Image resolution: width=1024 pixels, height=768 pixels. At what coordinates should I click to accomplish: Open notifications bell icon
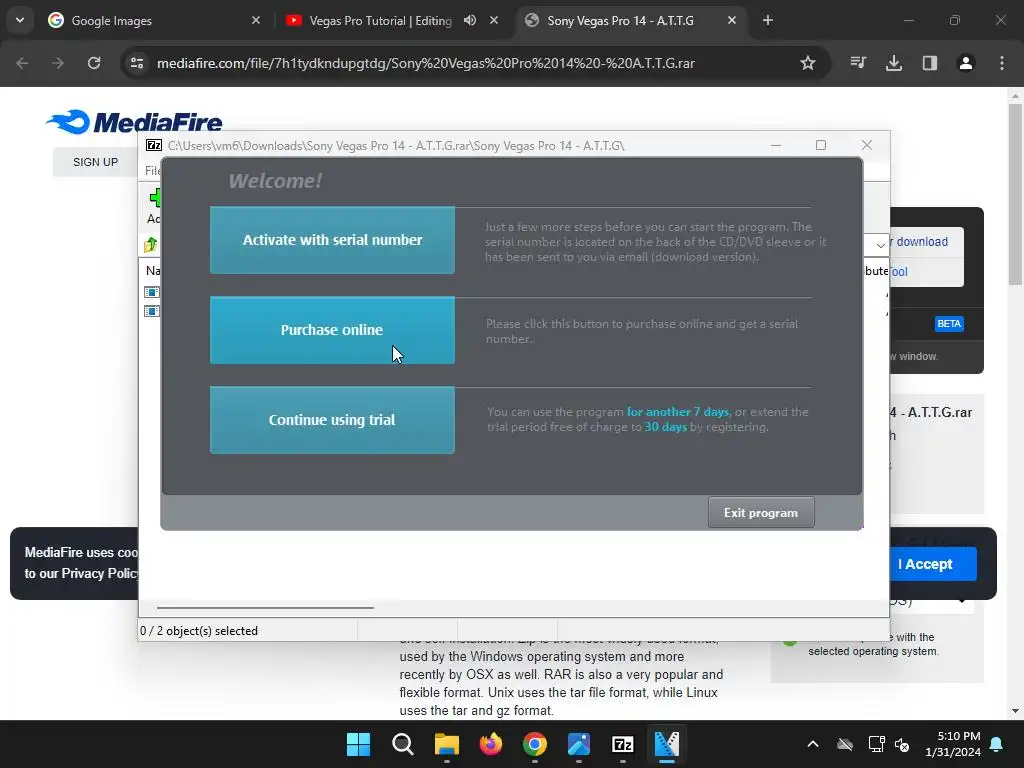click(997, 744)
